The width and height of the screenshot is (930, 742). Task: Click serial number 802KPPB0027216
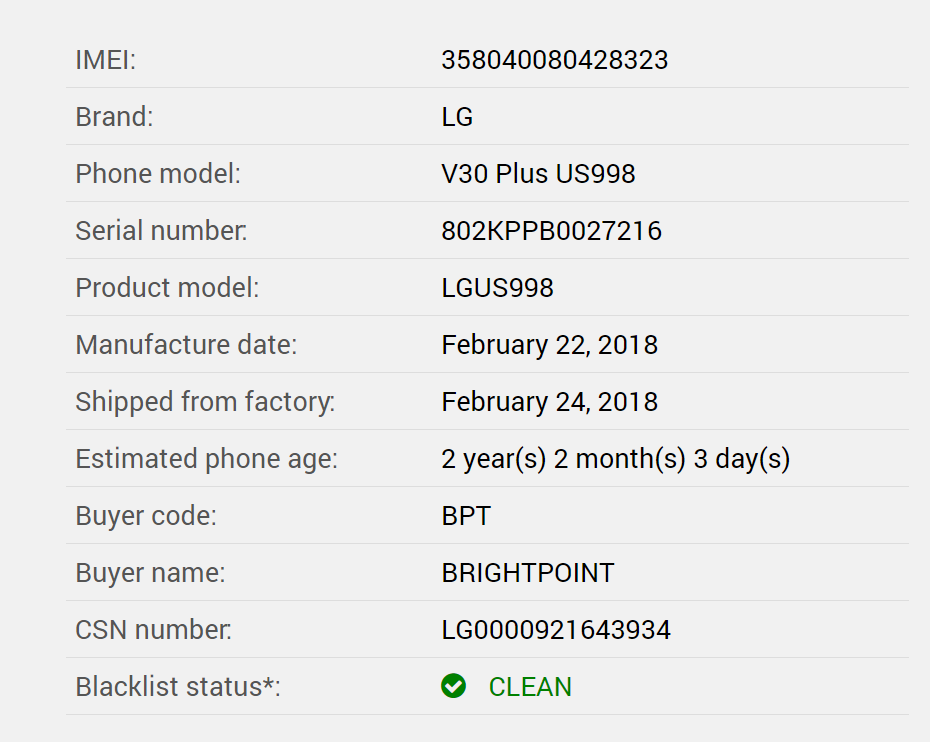click(x=551, y=231)
